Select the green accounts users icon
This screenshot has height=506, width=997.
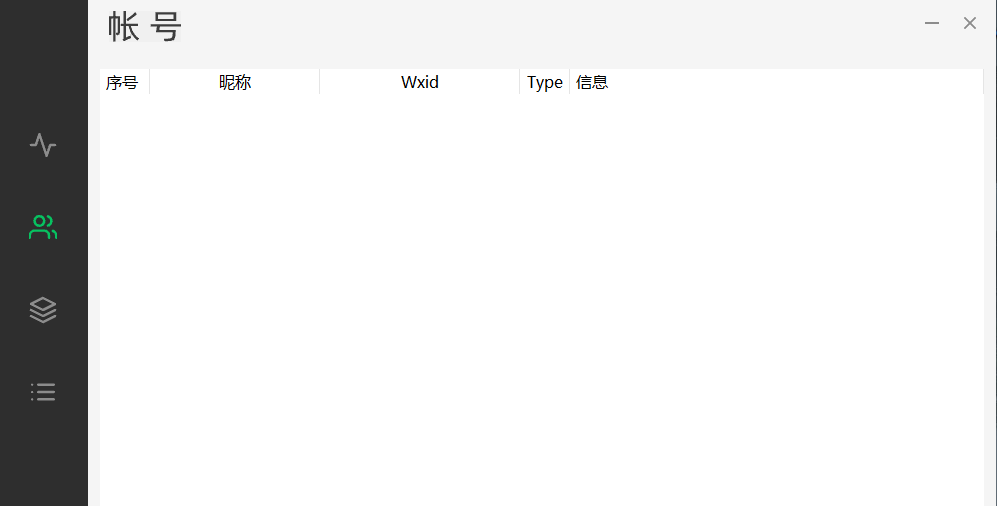click(x=43, y=228)
